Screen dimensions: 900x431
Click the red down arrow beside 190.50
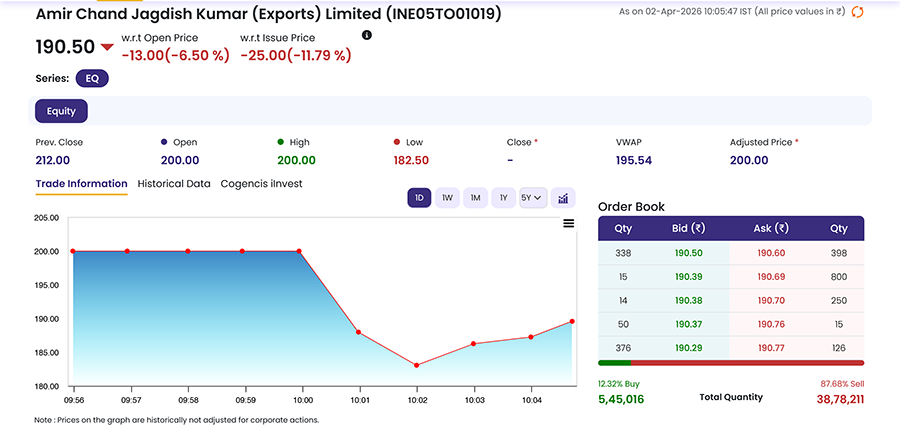[x=107, y=48]
